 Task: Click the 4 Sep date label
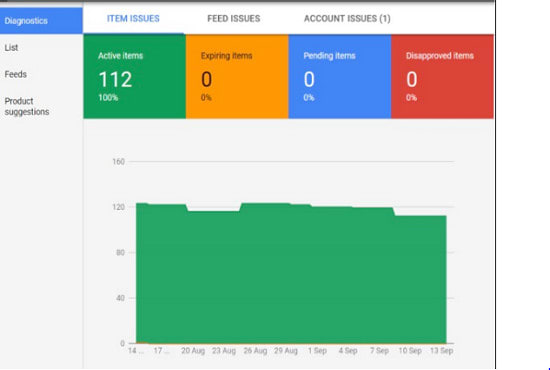pos(348,351)
